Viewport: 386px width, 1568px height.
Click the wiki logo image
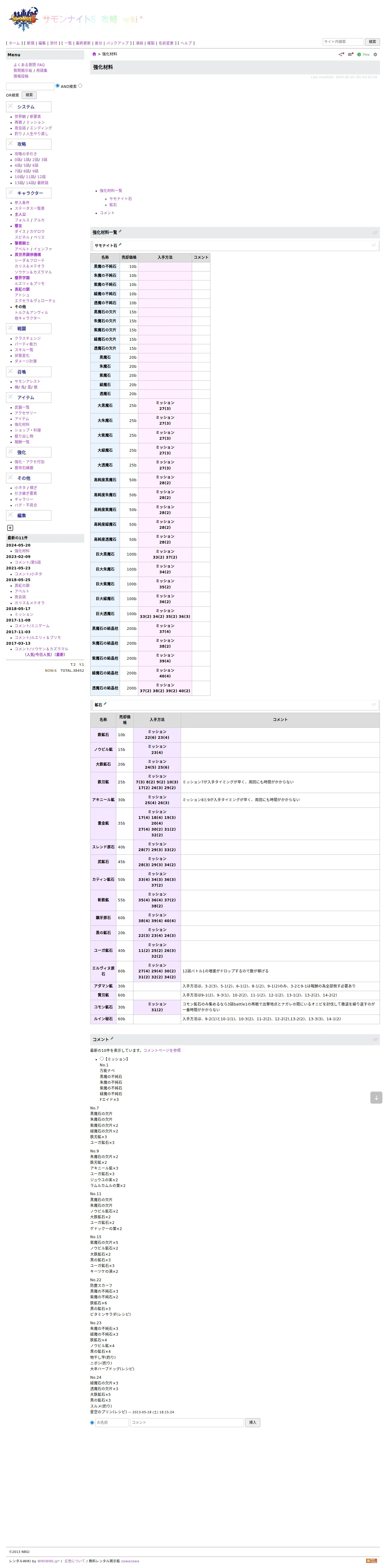click(x=23, y=19)
